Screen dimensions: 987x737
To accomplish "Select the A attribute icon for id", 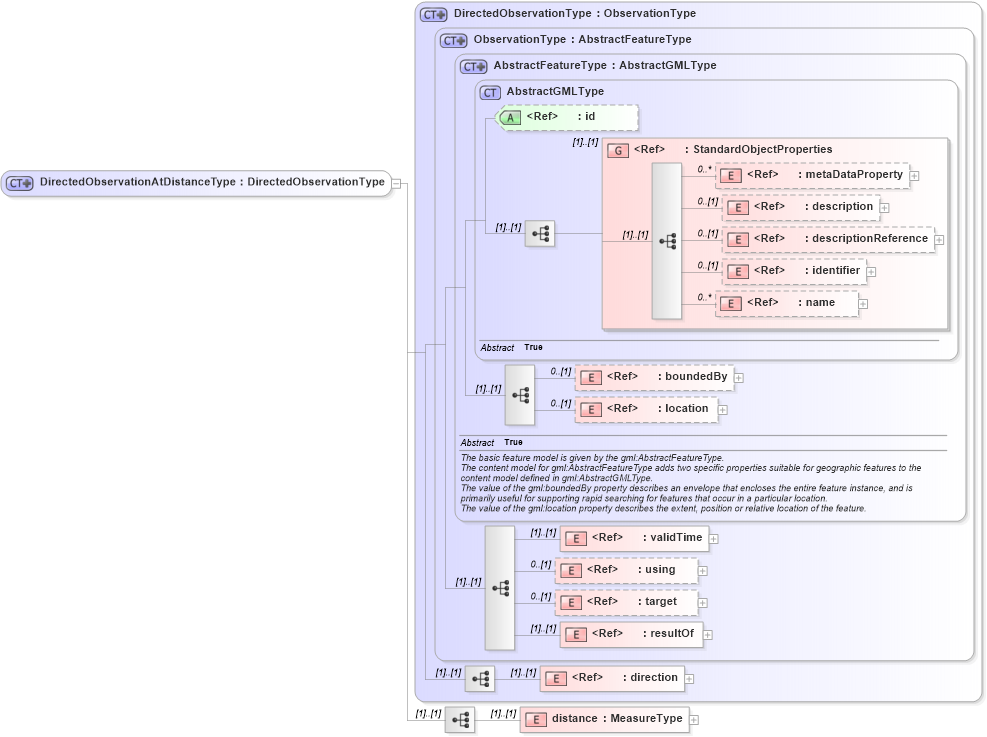I will point(510,117).
